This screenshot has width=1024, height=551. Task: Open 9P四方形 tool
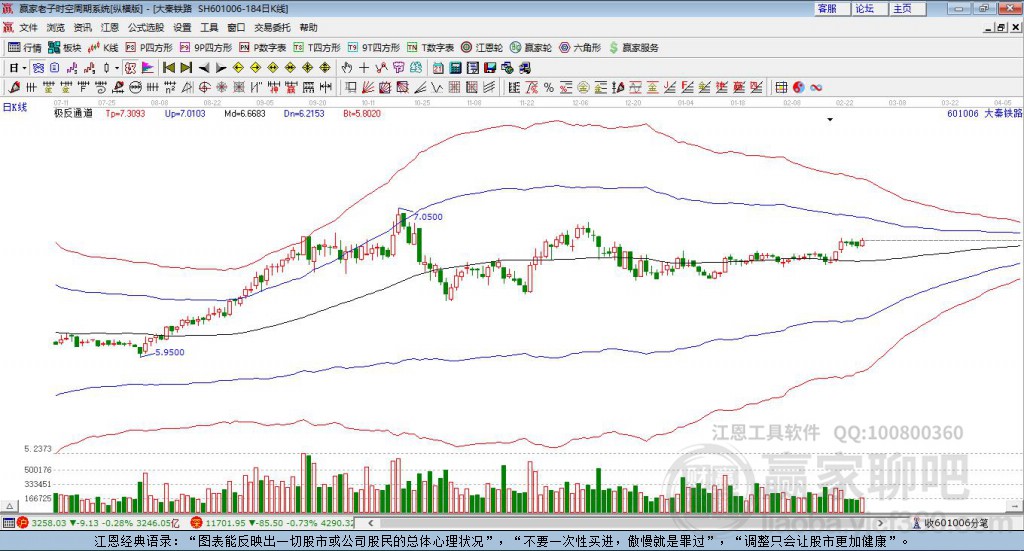(206, 48)
